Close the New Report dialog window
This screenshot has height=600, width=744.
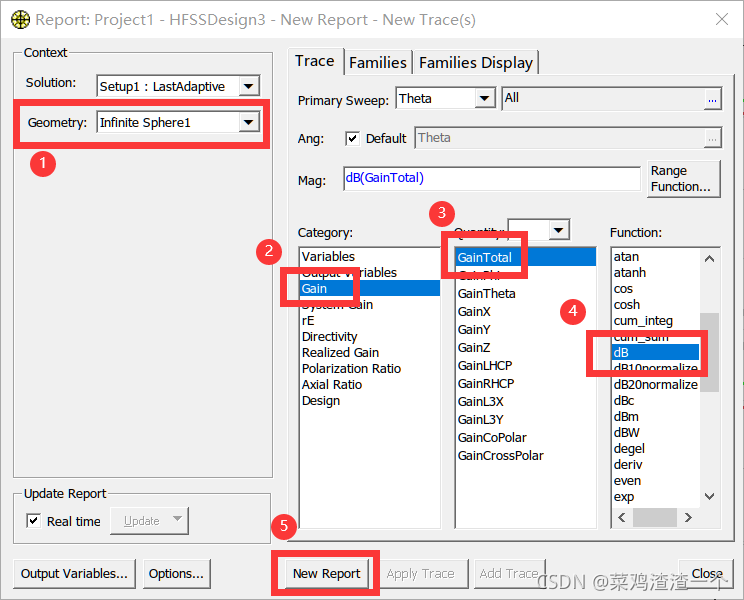[722, 19]
